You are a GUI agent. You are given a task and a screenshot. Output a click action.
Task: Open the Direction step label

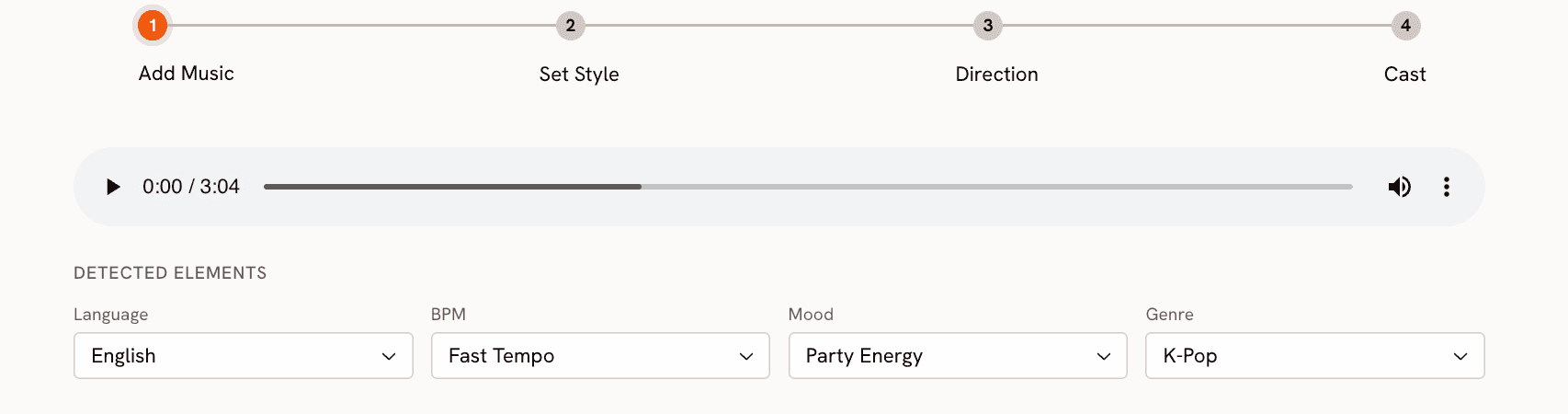(996, 75)
